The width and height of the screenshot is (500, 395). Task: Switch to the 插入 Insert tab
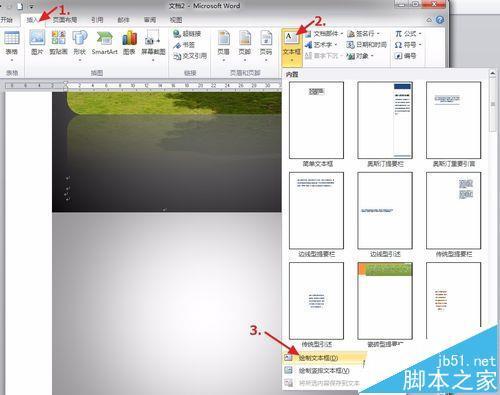[33, 20]
